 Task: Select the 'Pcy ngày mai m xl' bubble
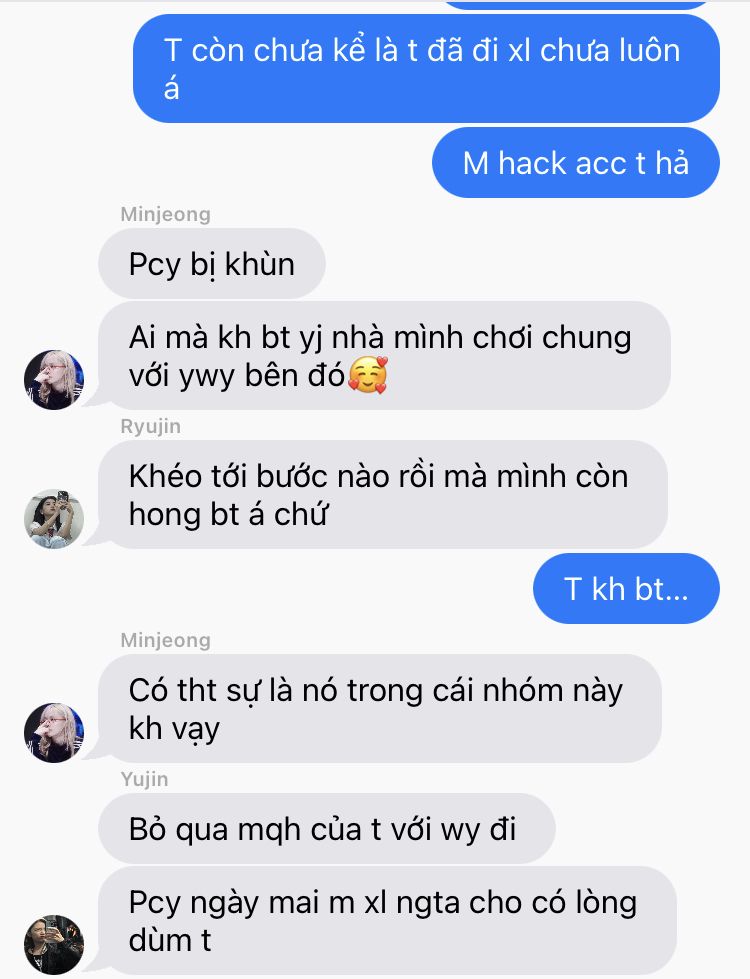coord(387,921)
